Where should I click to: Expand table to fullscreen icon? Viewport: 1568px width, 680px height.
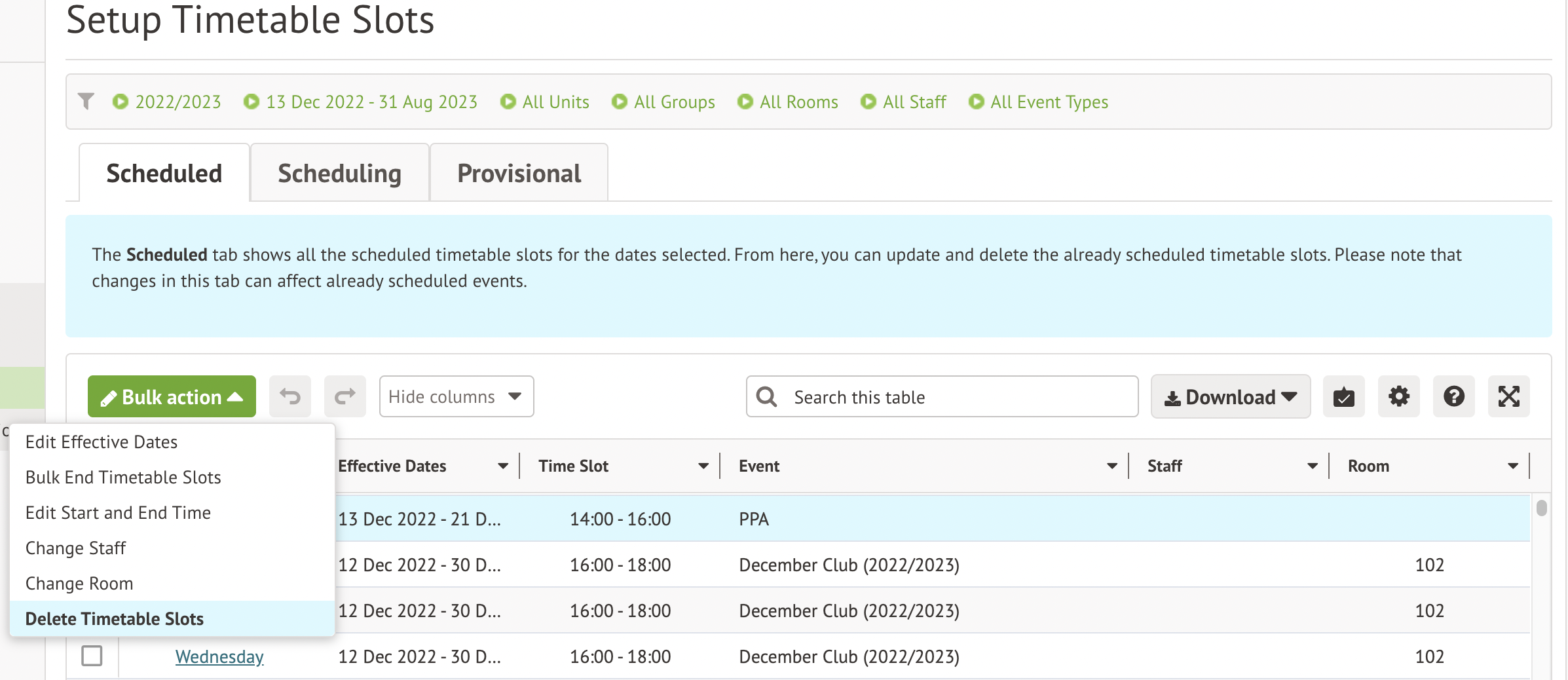click(1508, 396)
